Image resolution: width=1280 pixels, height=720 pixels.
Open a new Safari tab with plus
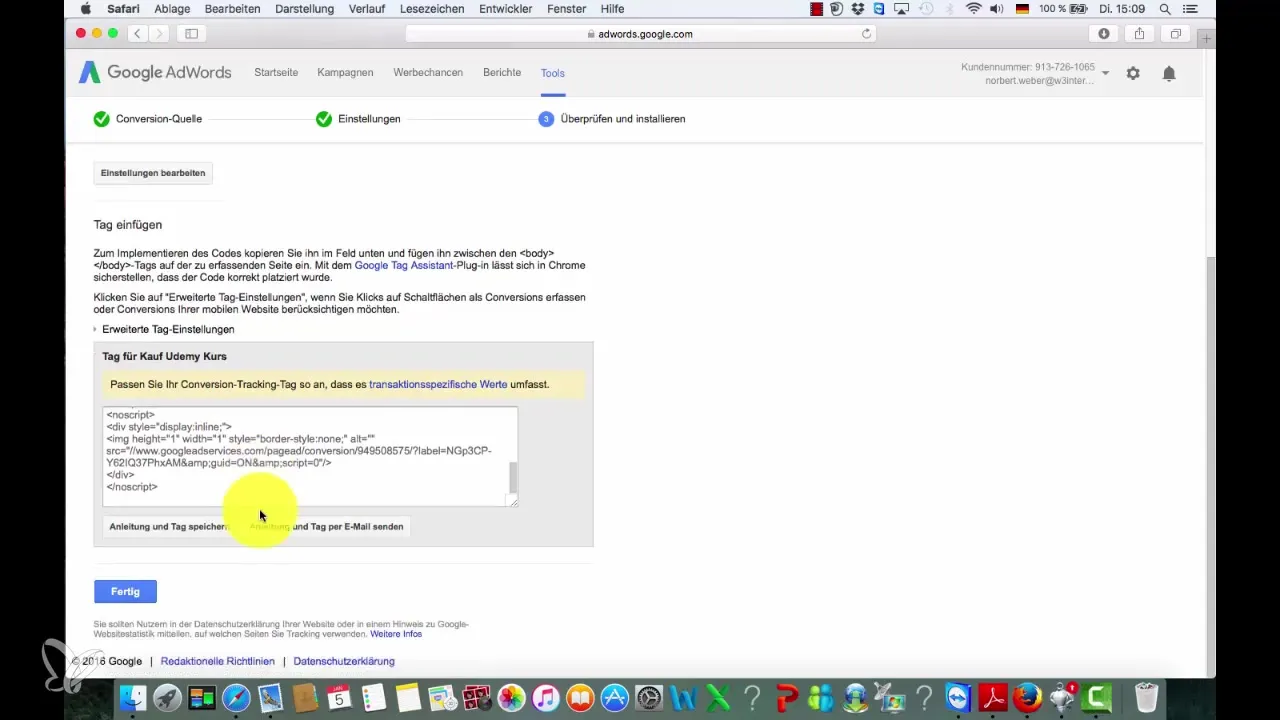tap(1206, 38)
